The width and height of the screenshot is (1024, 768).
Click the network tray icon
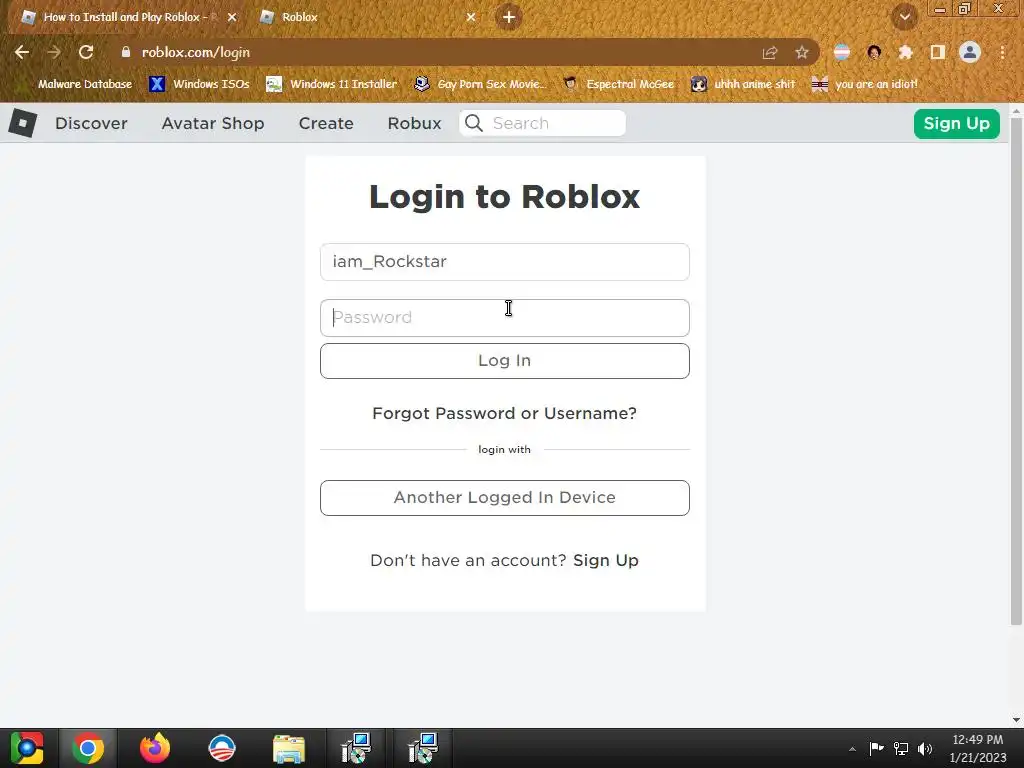coord(901,749)
